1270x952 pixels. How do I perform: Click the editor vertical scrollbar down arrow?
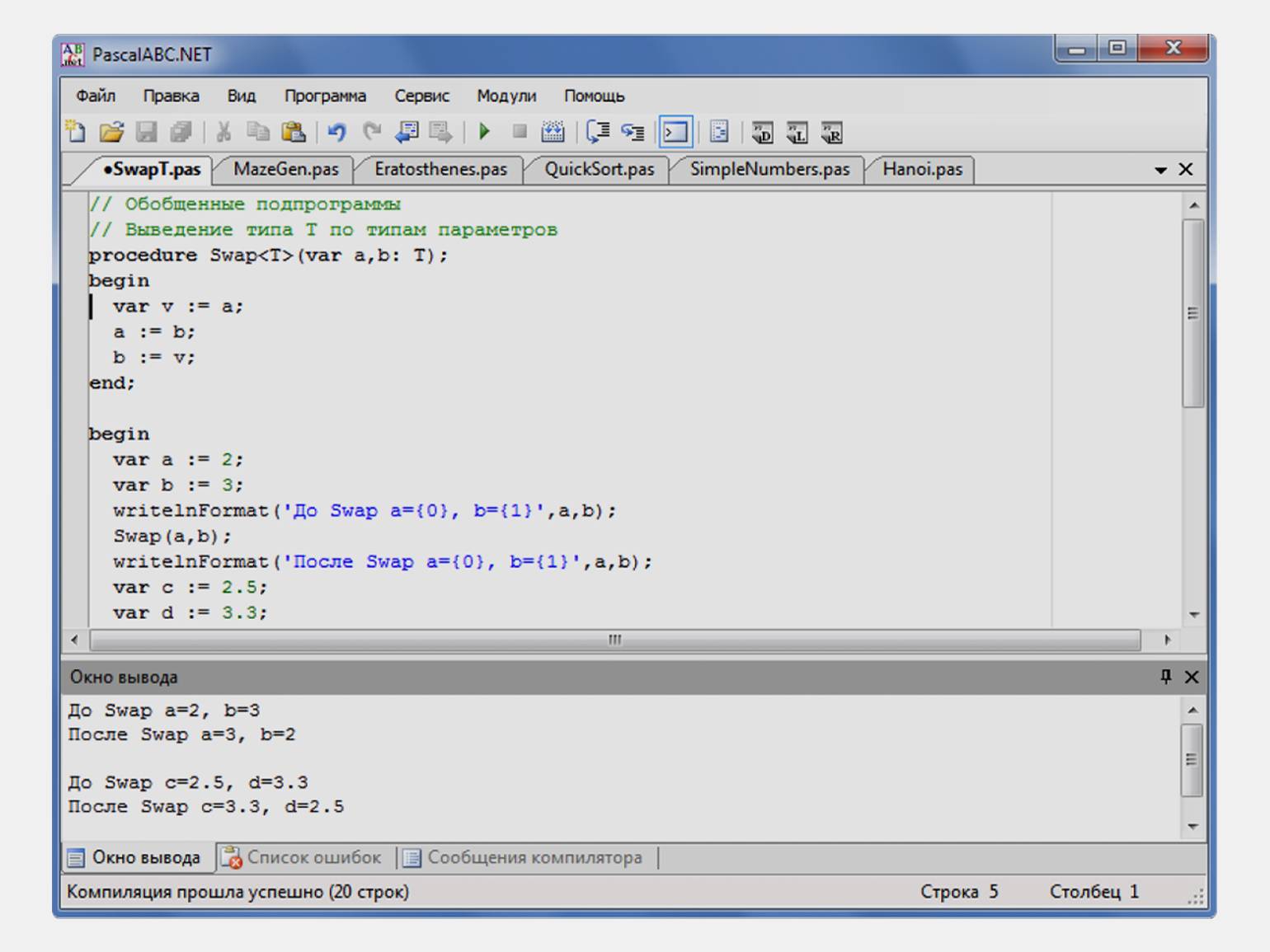(1193, 615)
